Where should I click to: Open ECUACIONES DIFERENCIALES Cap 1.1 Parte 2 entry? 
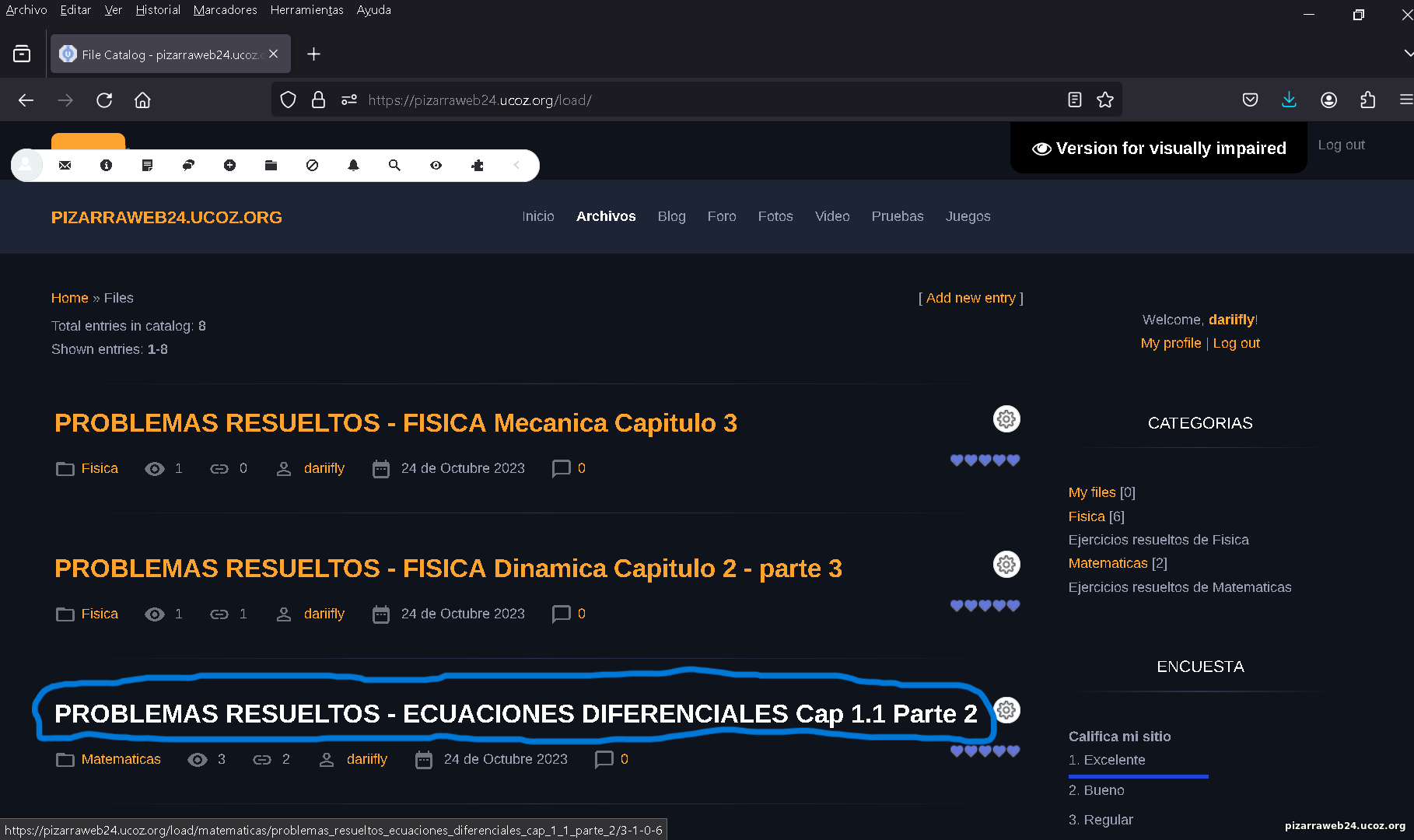(x=515, y=714)
